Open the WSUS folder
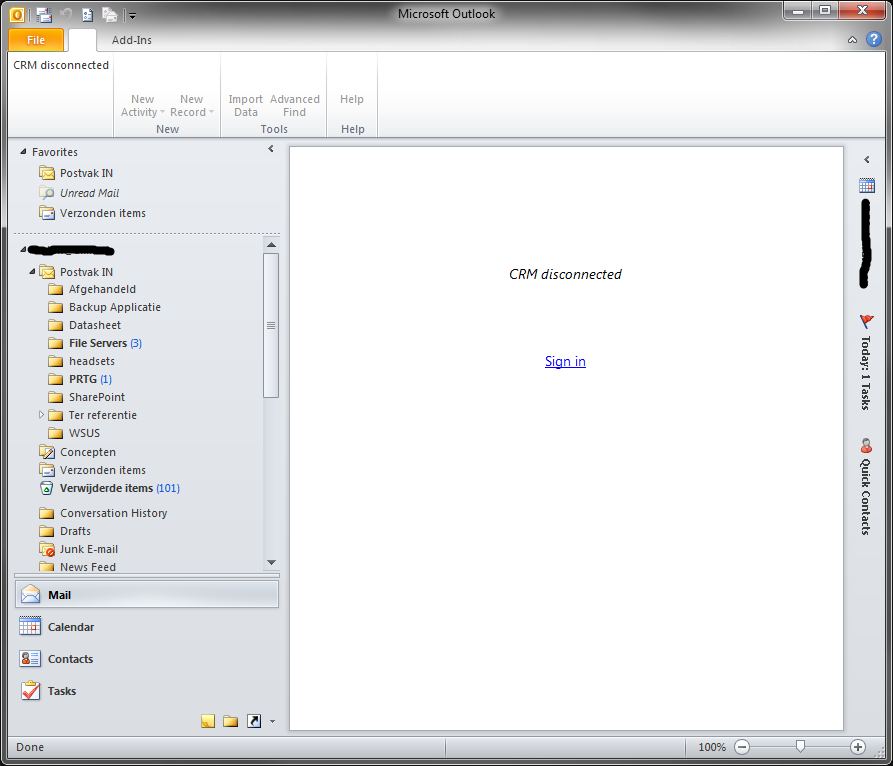This screenshot has width=893, height=766. pos(84,433)
